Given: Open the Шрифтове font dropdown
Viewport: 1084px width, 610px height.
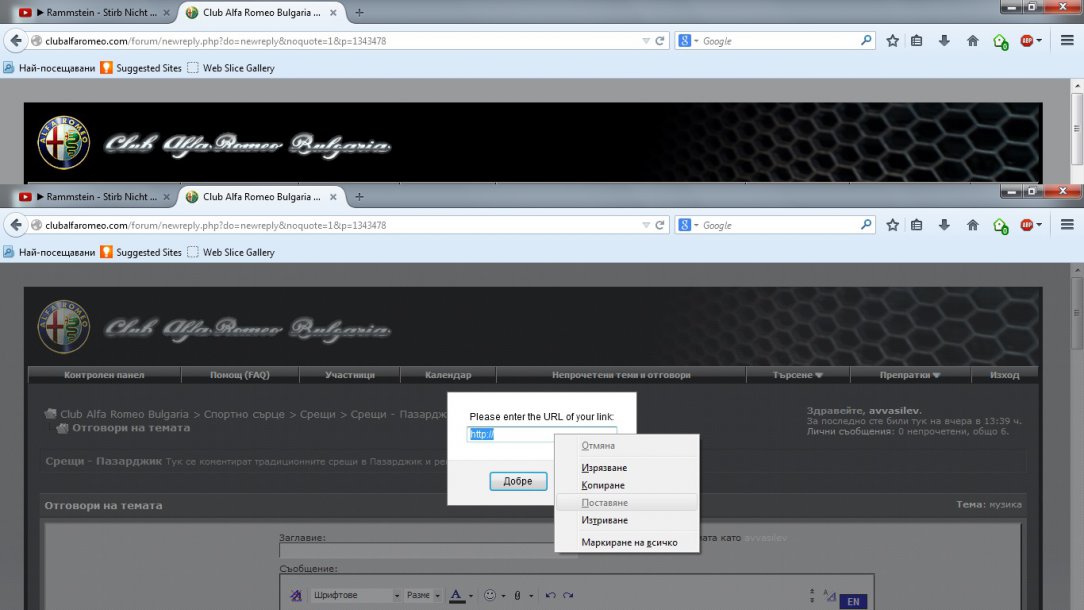Looking at the screenshot, I should point(355,596).
